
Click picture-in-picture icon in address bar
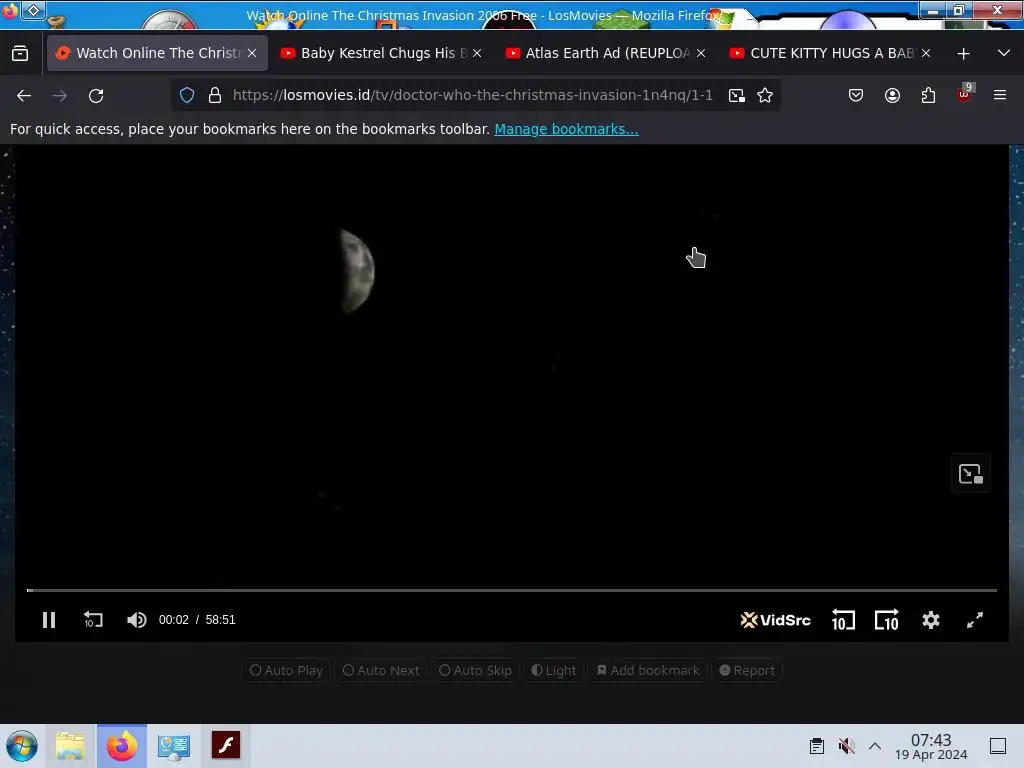(737, 95)
